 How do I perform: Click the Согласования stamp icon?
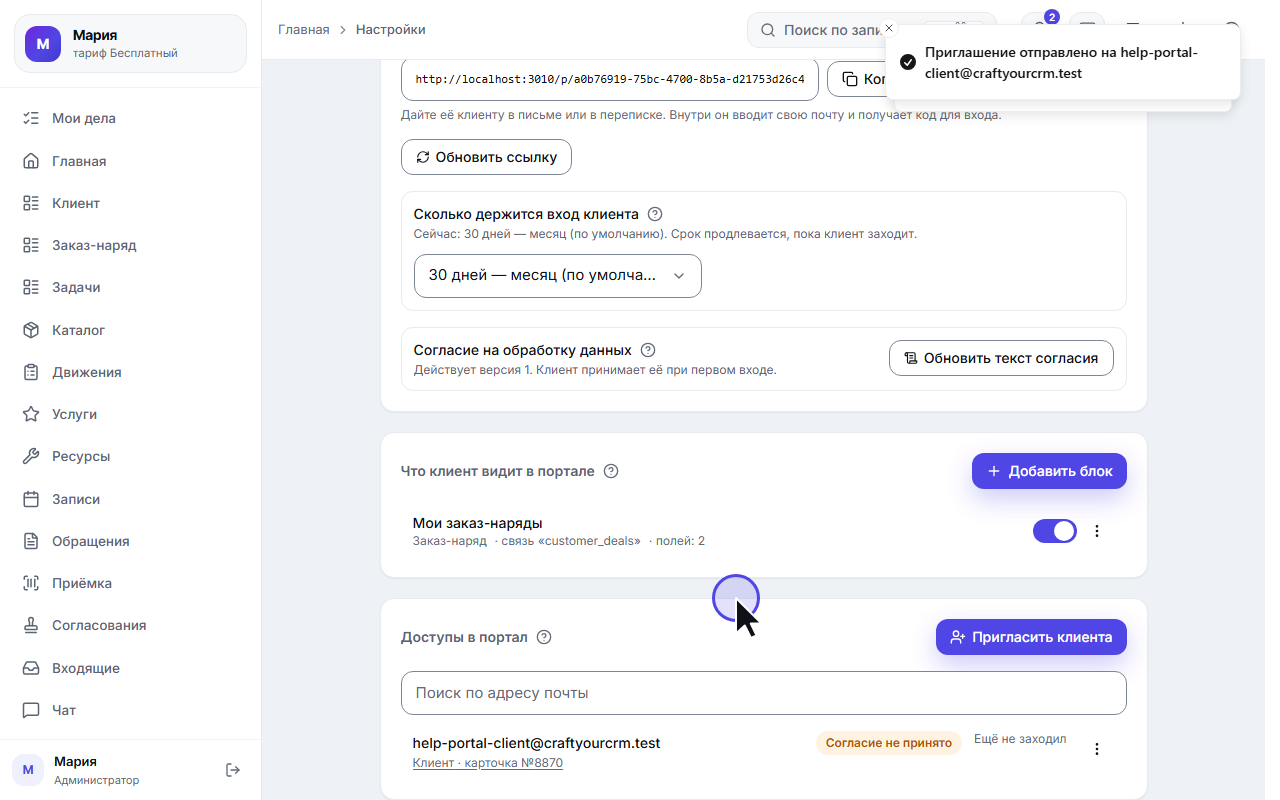(31, 625)
